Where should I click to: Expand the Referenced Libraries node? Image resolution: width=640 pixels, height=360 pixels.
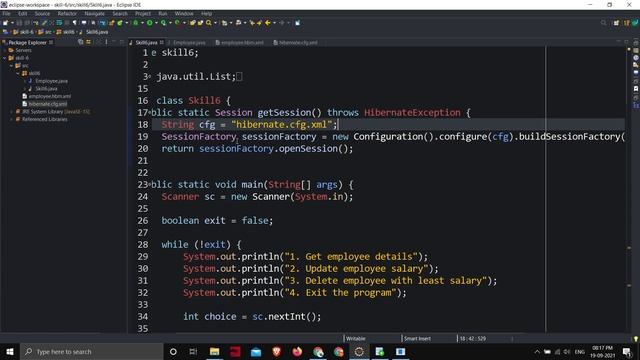tap(11, 119)
